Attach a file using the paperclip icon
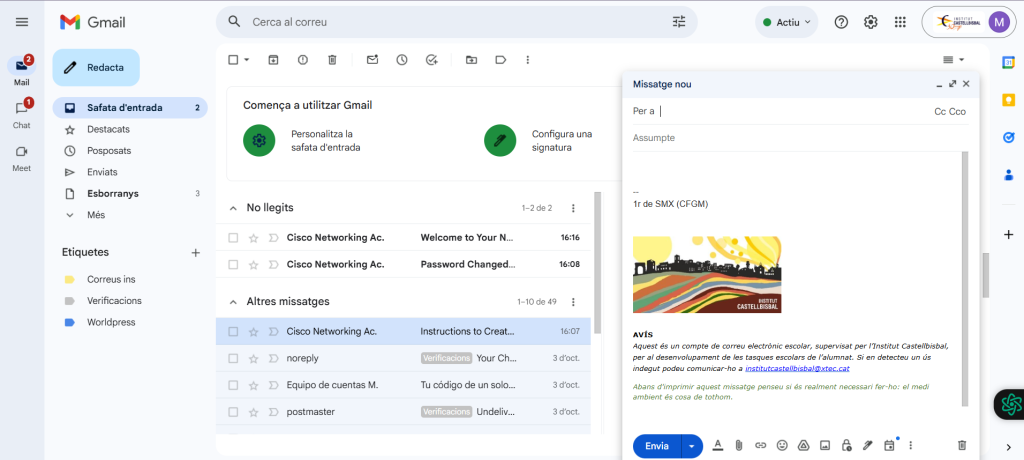This screenshot has width=1024, height=460. pos(739,445)
